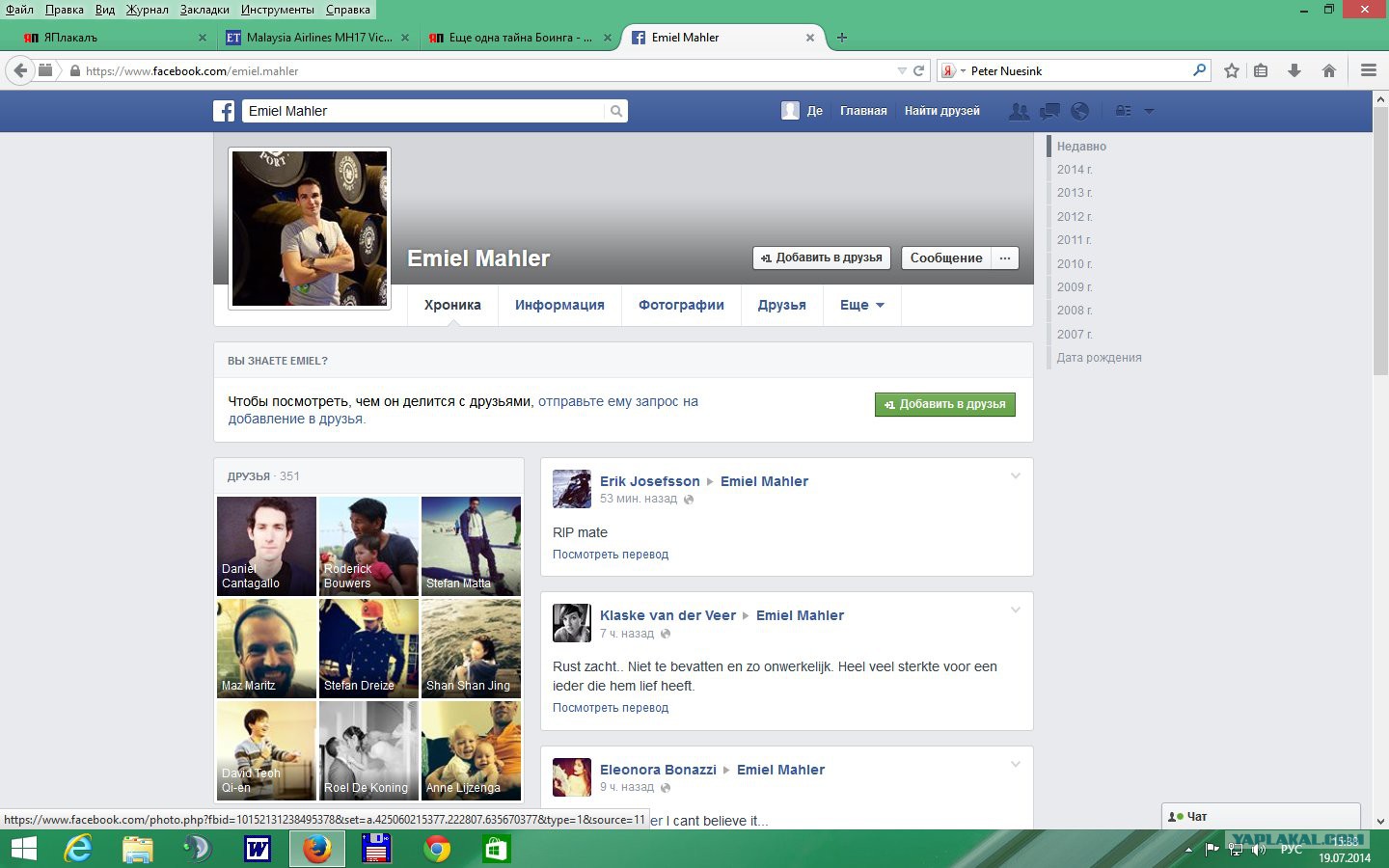Open Windows Store from taskbar
The image size is (1389, 868).
click(x=496, y=849)
